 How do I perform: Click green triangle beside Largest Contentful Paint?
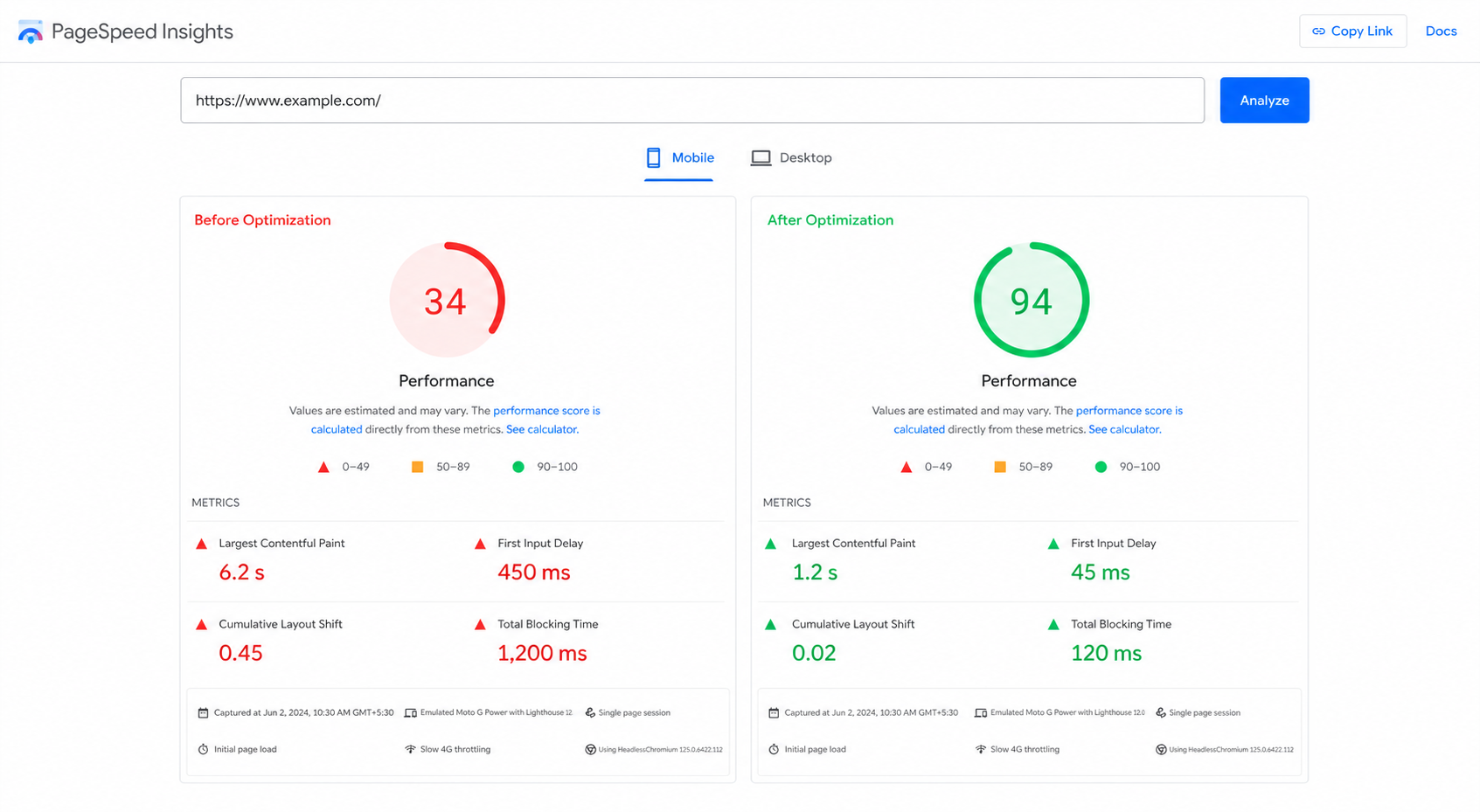click(771, 544)
